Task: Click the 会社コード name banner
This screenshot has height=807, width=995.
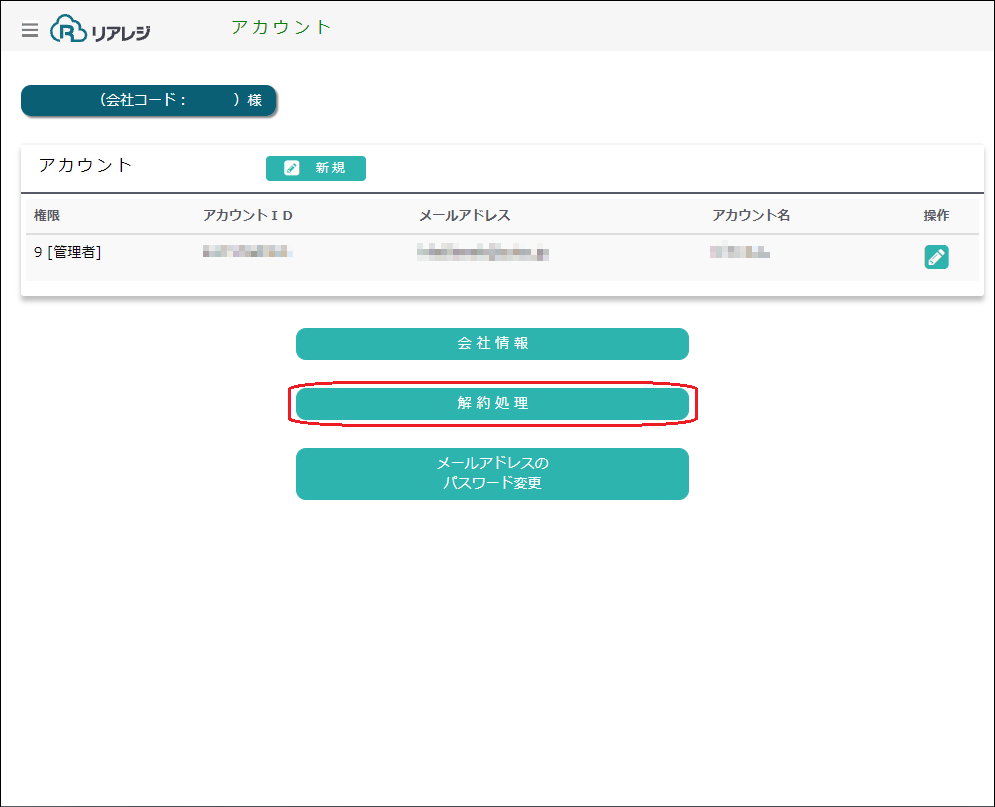Action: click(x=148, y=100)
